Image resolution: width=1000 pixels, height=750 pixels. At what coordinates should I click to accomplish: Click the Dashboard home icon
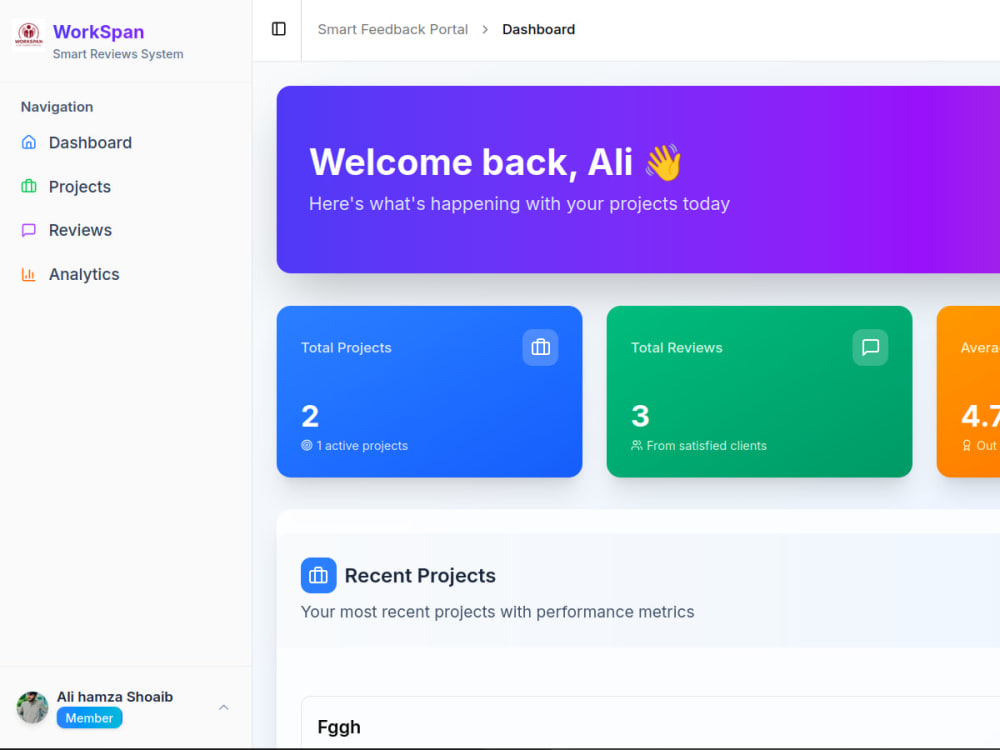point(29,142)
